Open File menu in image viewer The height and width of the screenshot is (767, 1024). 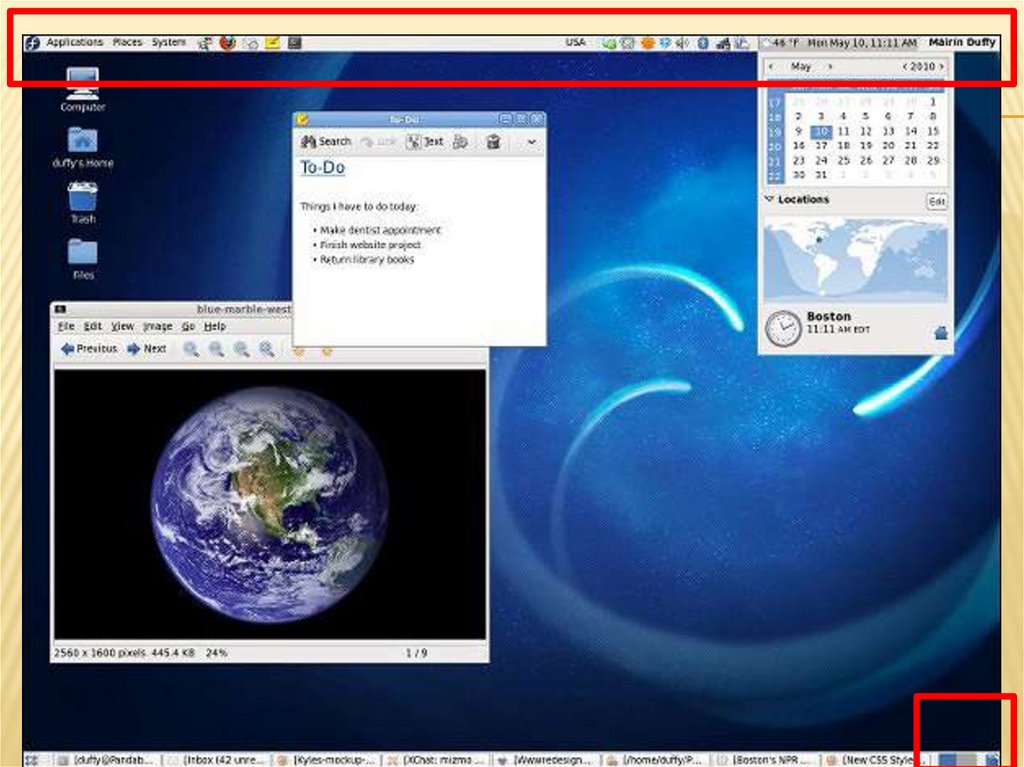click(x=66, y=326)
